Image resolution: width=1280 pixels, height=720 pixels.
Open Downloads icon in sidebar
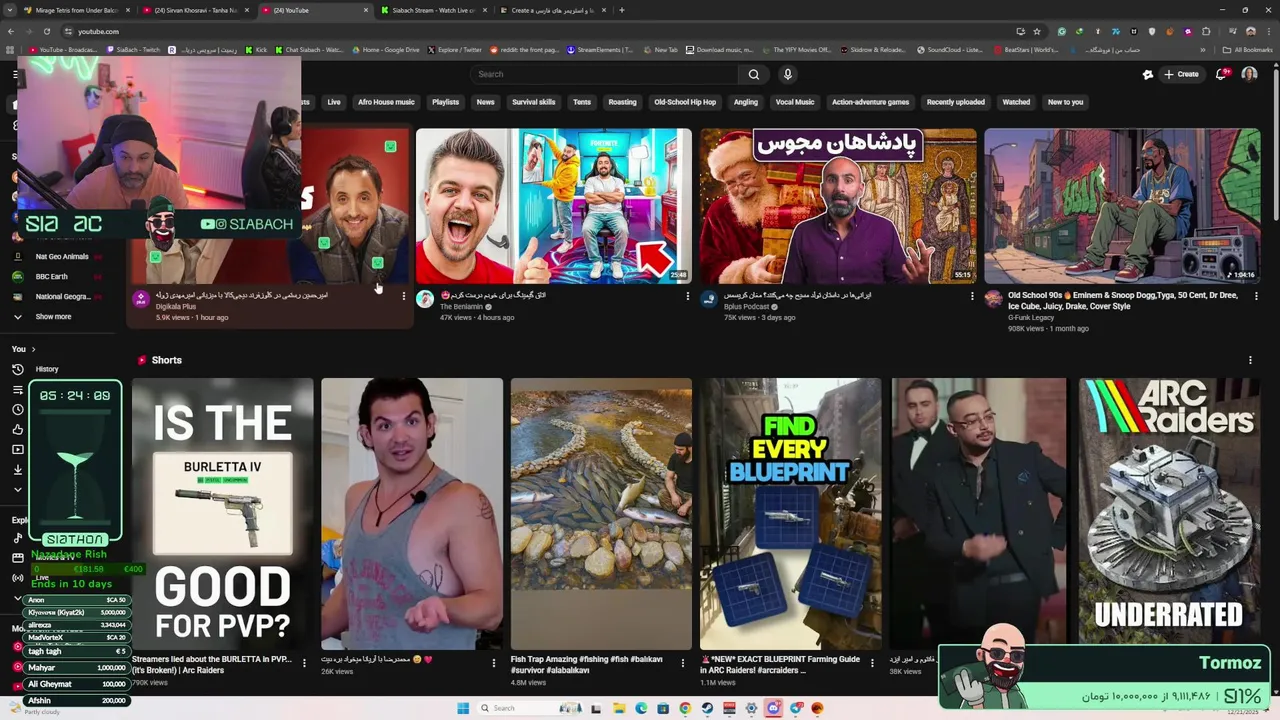tap(17, 469)
